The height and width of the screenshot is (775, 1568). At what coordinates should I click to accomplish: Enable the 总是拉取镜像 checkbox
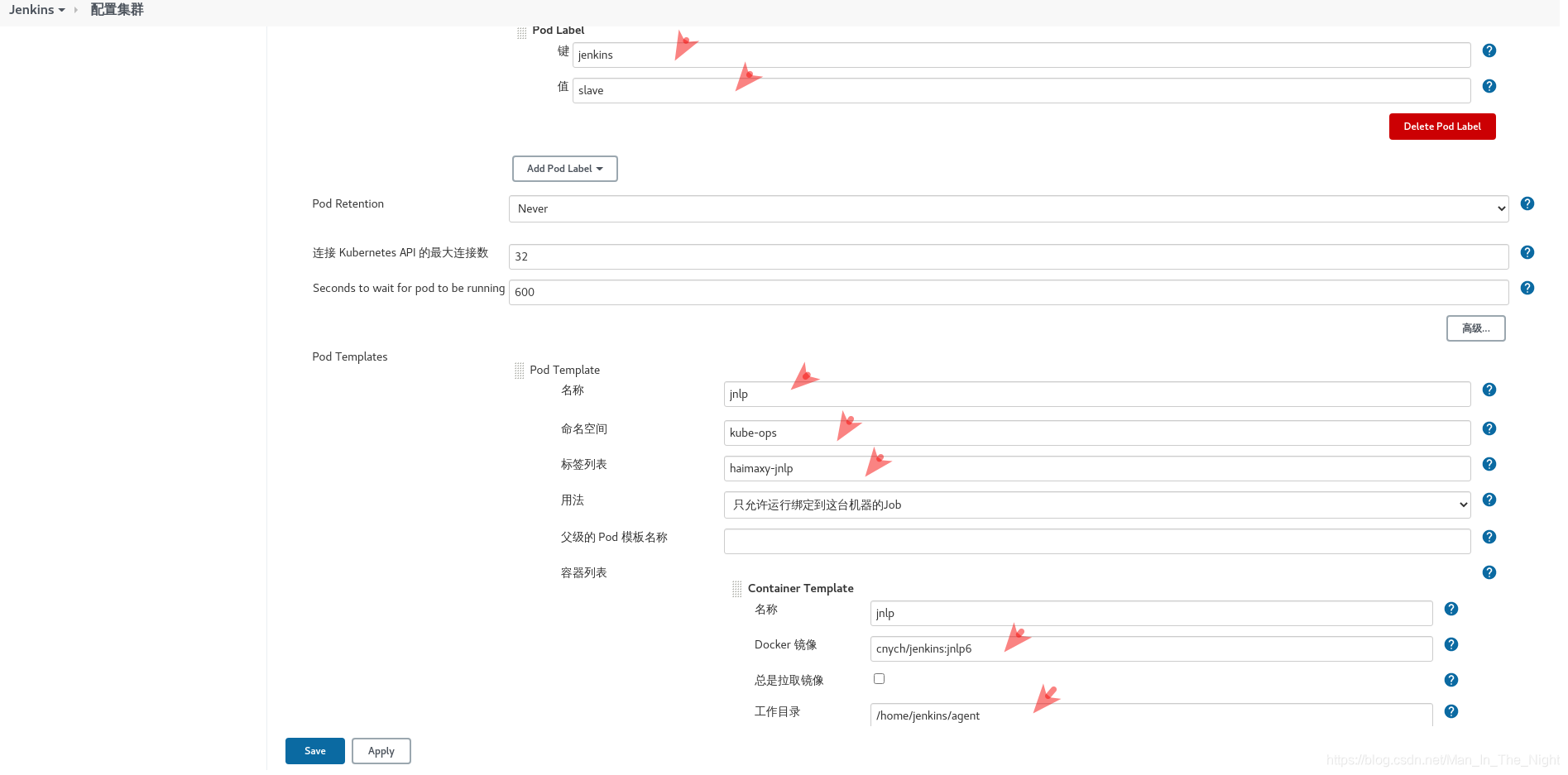[x=879, y=679]
